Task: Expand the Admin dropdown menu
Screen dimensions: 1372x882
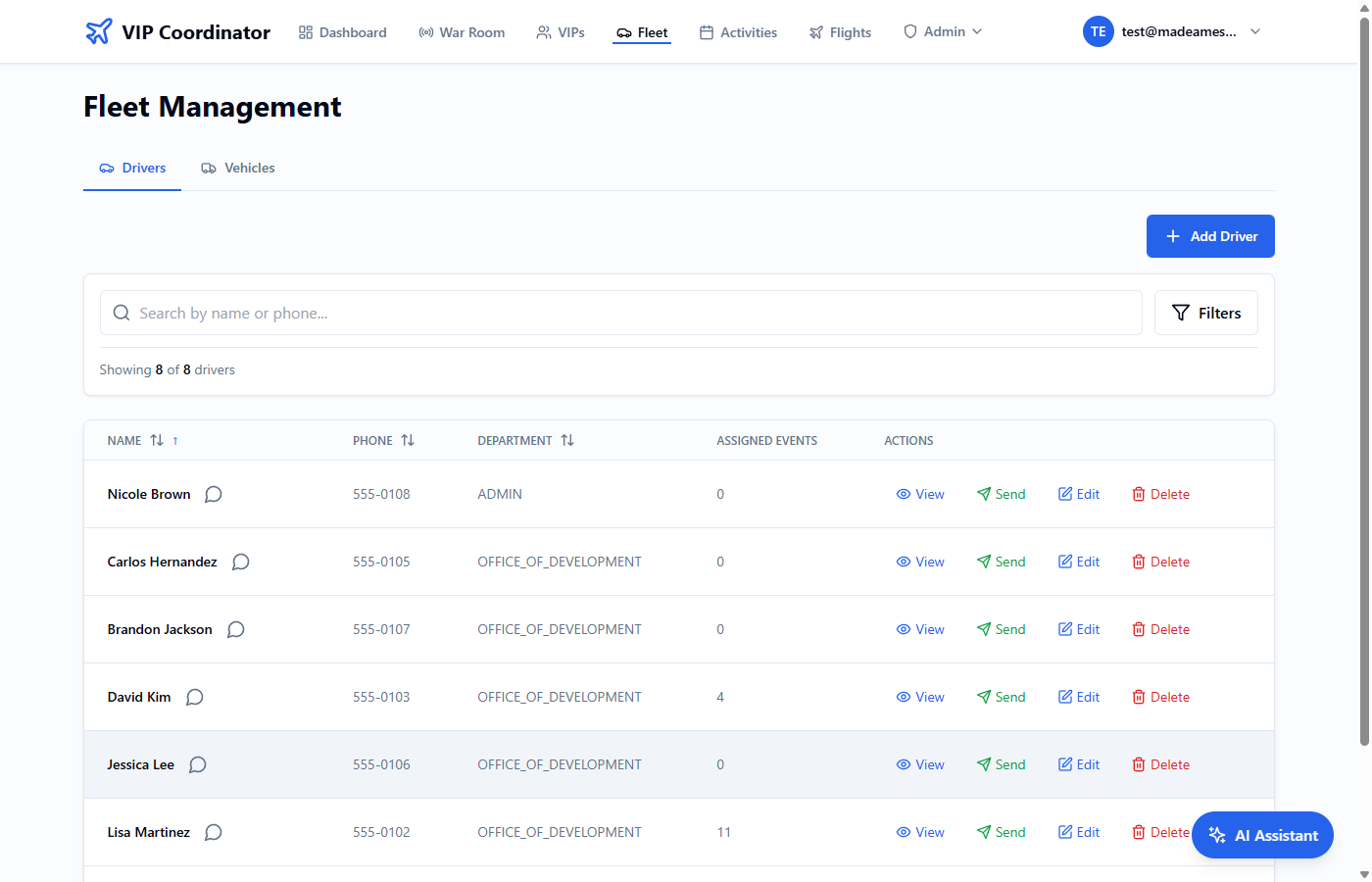Action: [x=943, y=31]
